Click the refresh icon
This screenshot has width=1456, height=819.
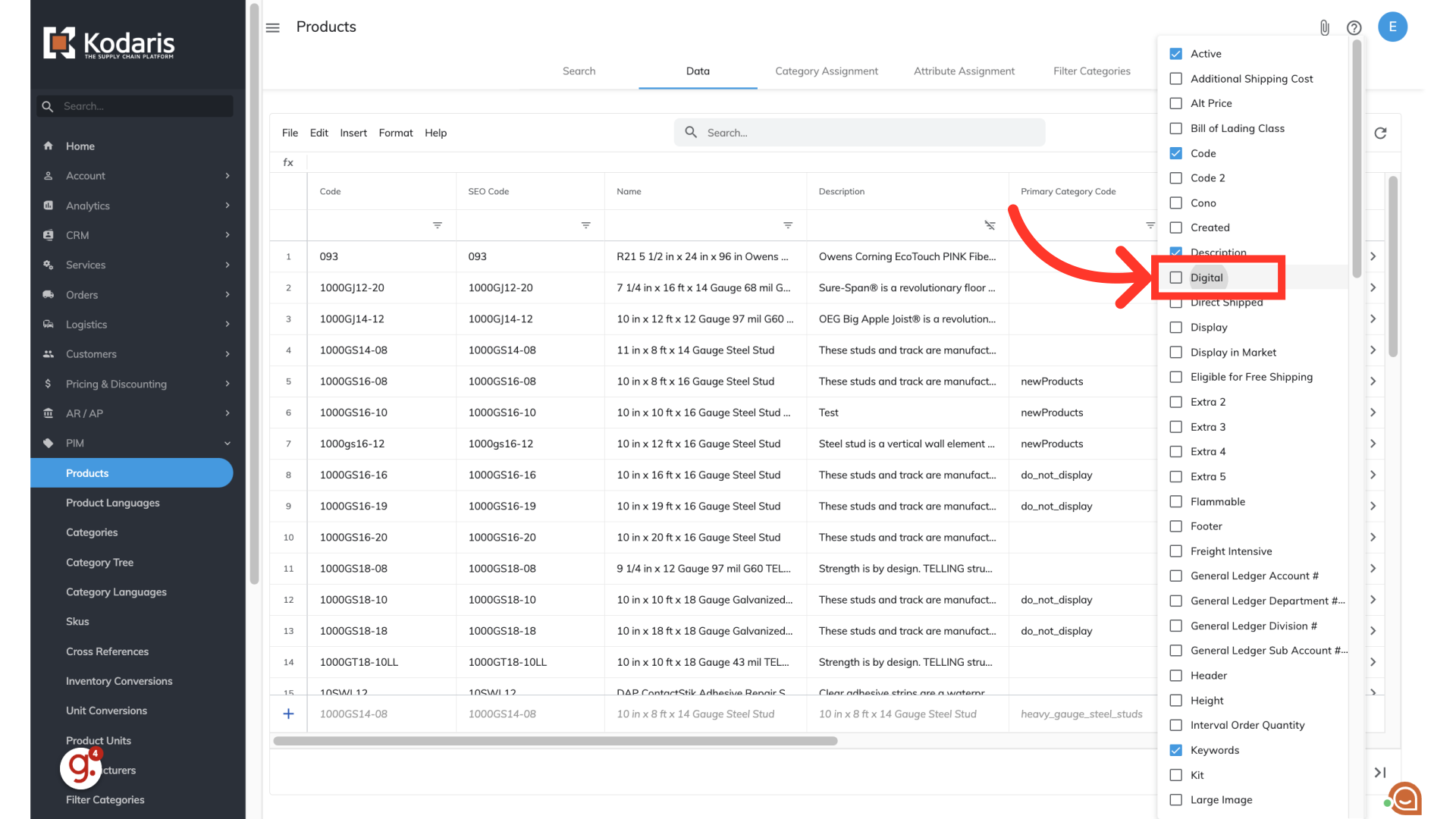1380,133
